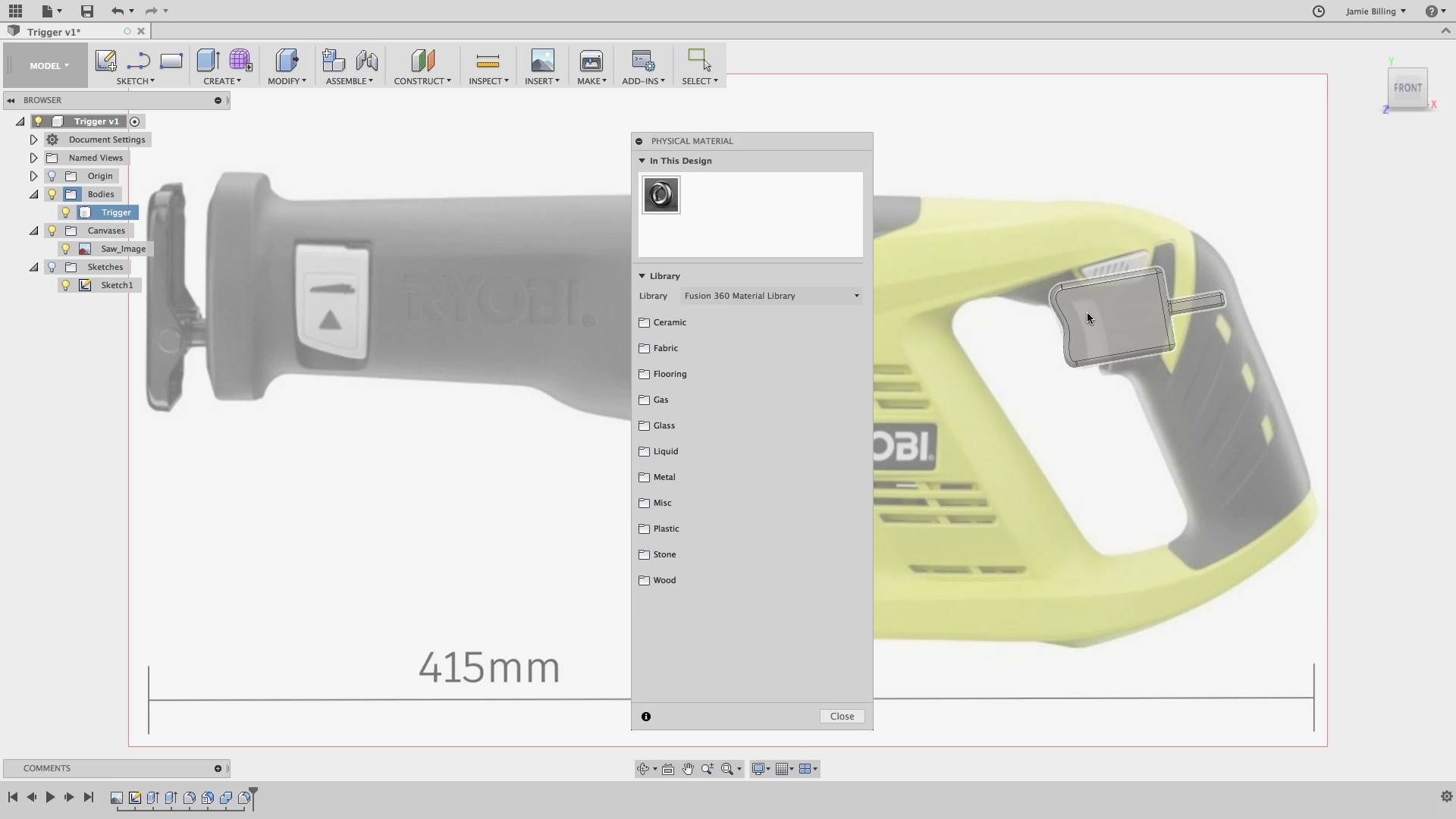Expand the Named Views tree item
1456x819 pixels.
pyautogui.click(x=33, y=157)
